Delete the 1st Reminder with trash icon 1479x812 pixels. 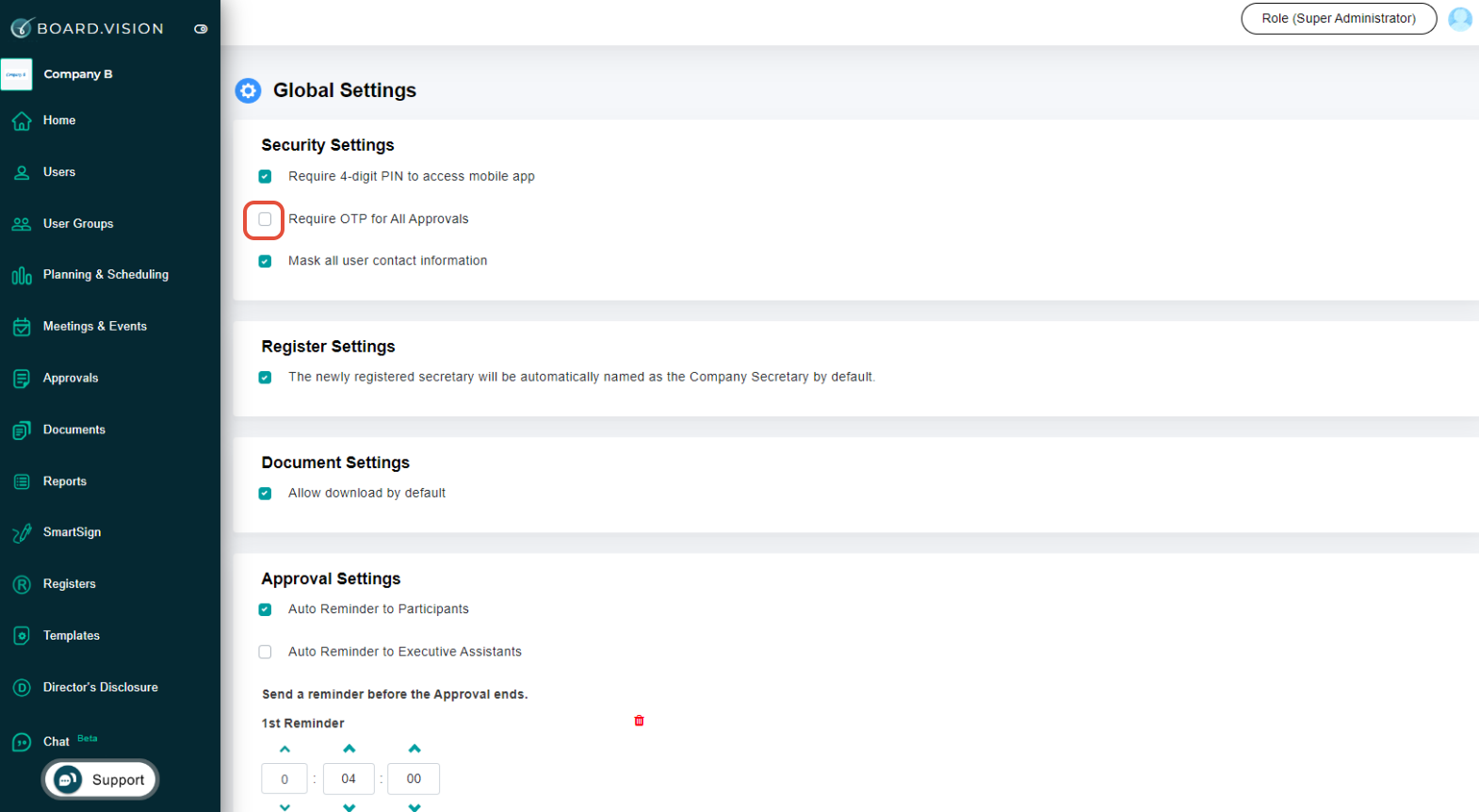640,721
